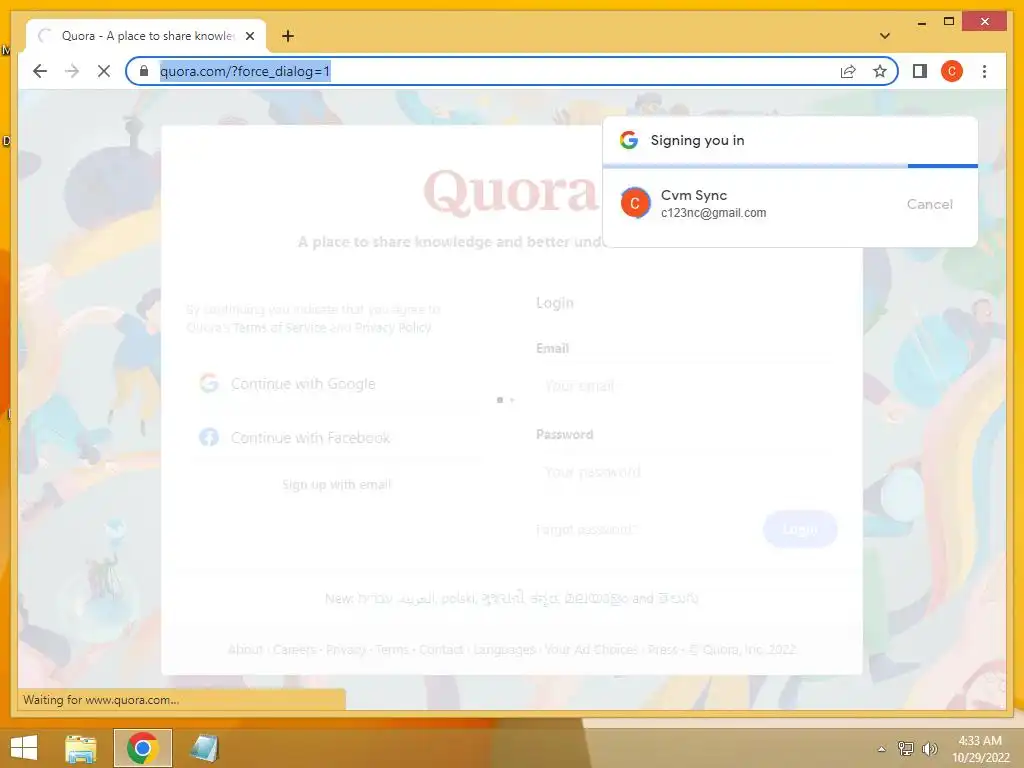Open File Explorer from the taskbar
This screenshot has height=768, width=1024.
click(81, 748)
